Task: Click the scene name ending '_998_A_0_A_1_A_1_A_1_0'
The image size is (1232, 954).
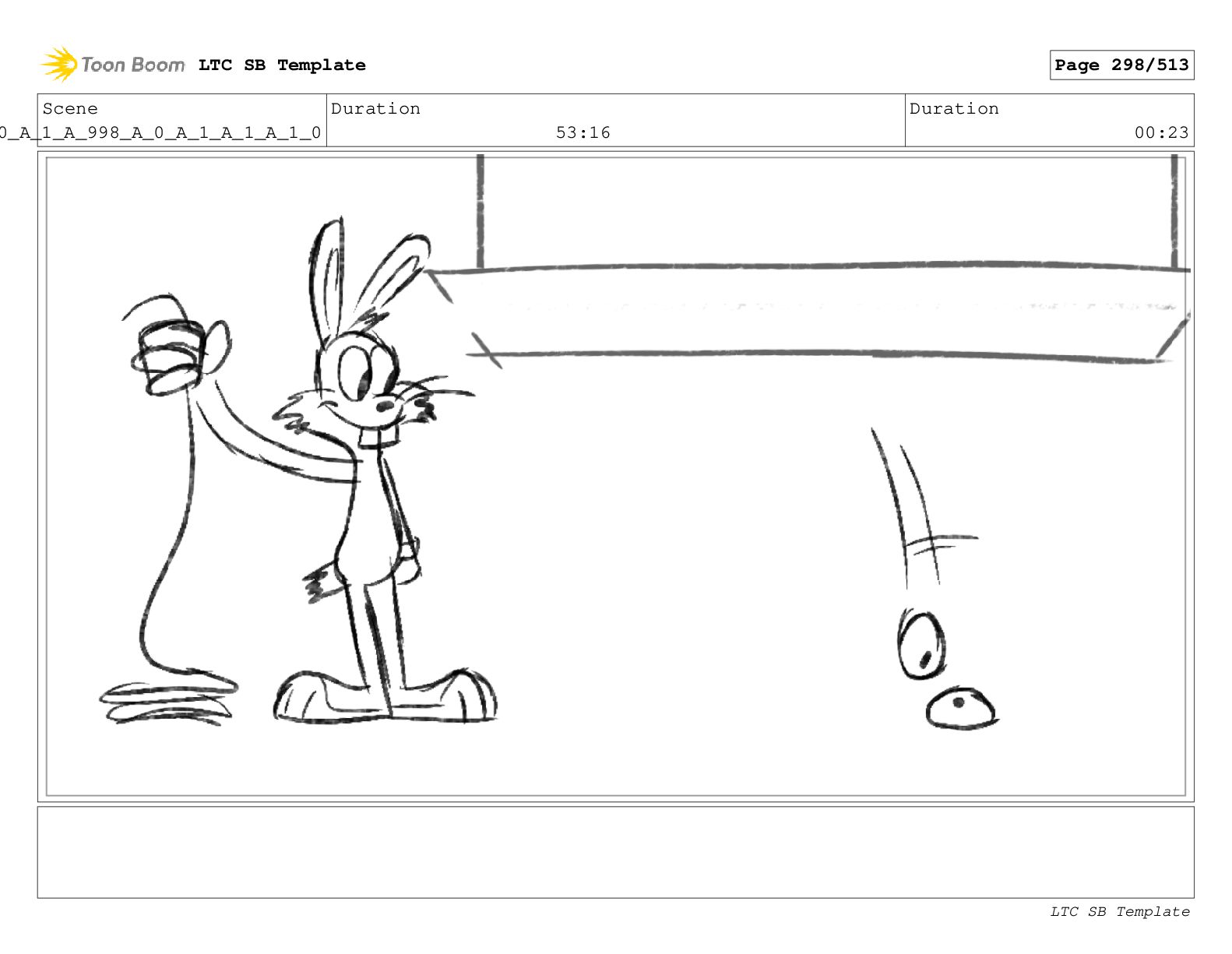Action: (160, 133)
